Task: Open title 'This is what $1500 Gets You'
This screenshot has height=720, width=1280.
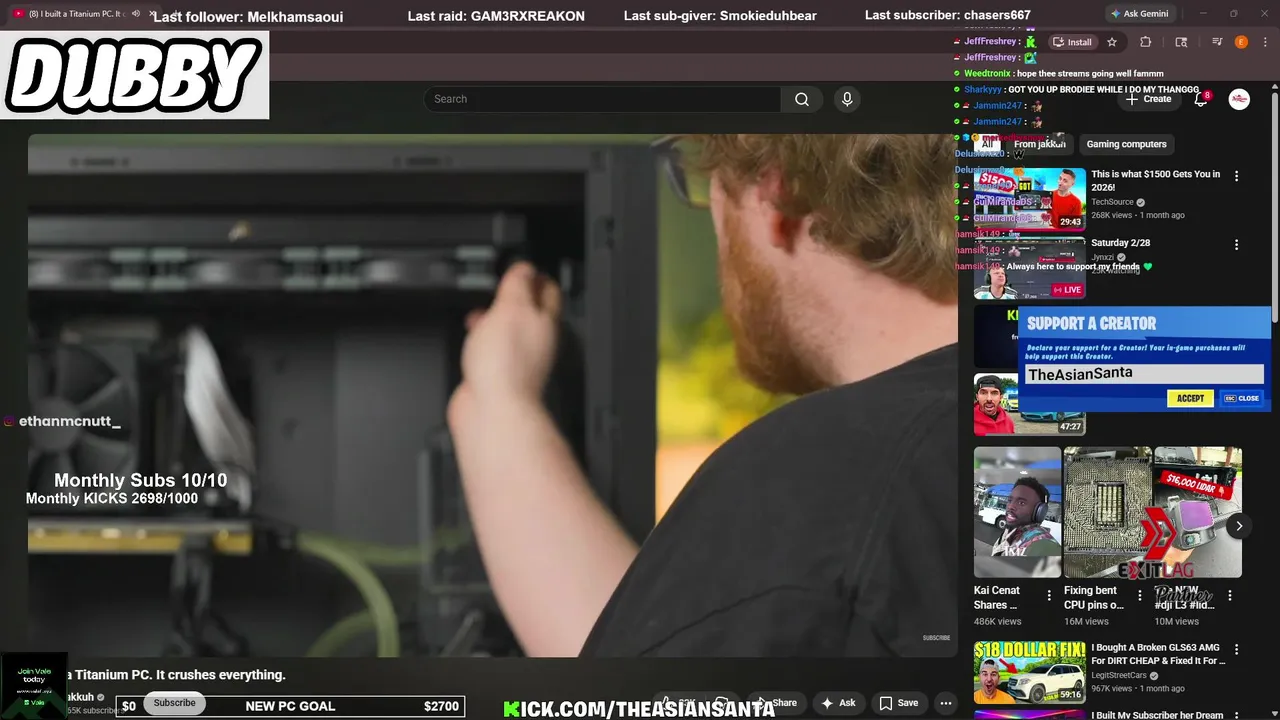Action: [x=1155, y=181]
